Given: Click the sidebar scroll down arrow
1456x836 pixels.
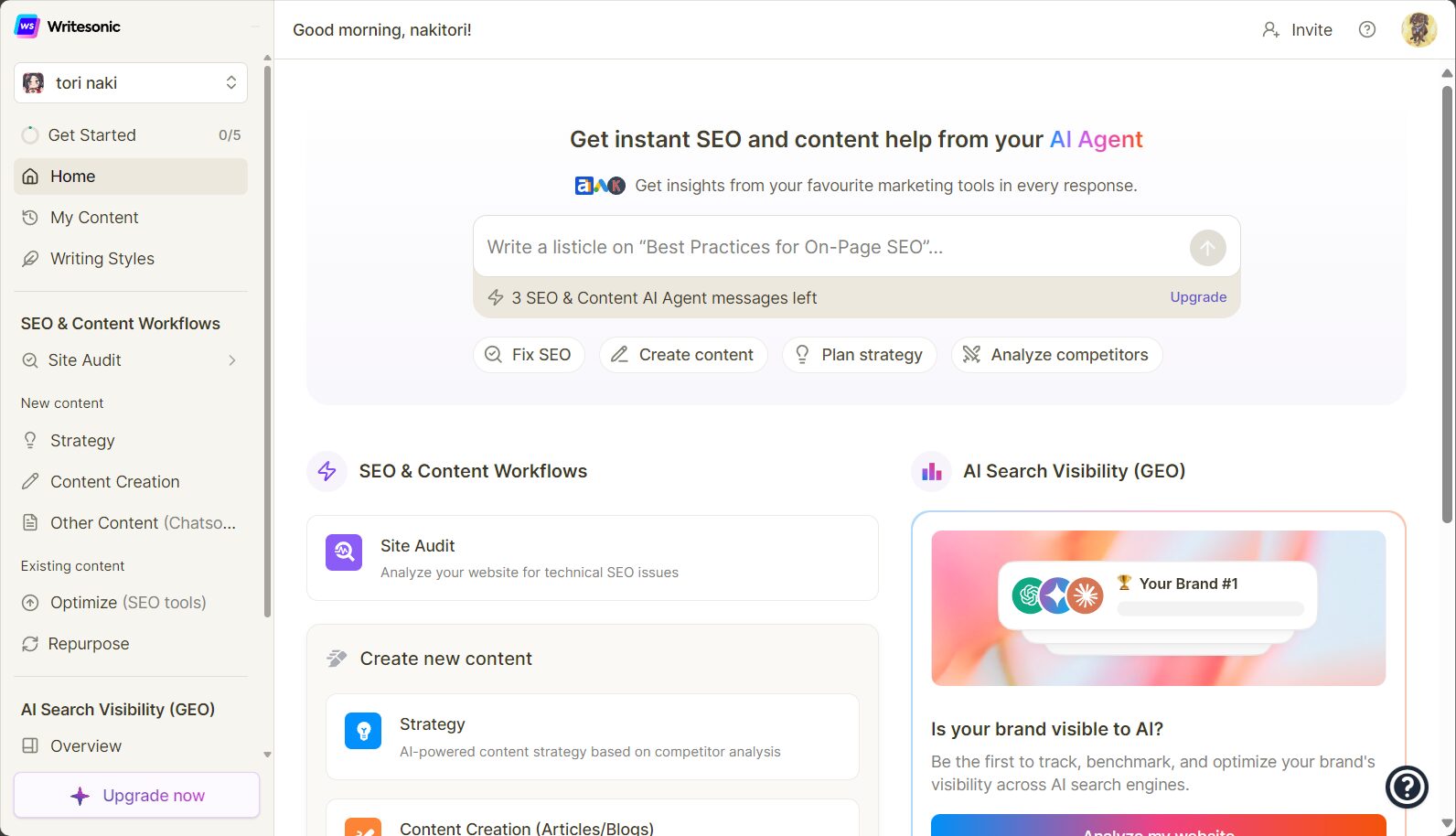Looking at the screenshot, I should (x=267, y=756).
